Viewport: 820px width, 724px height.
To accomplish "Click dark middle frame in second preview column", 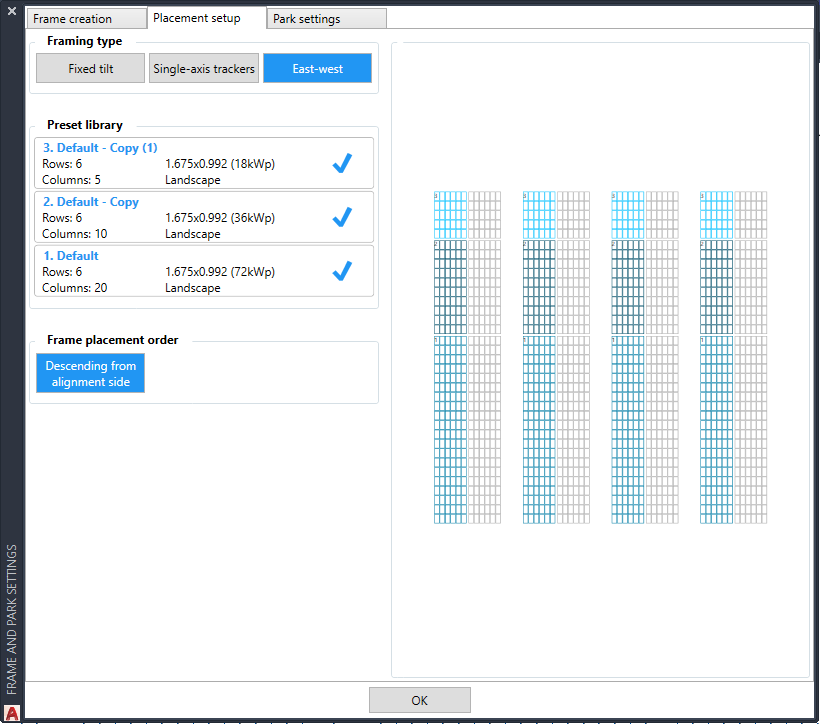I will pyautogui.click(x=539, y=286).
